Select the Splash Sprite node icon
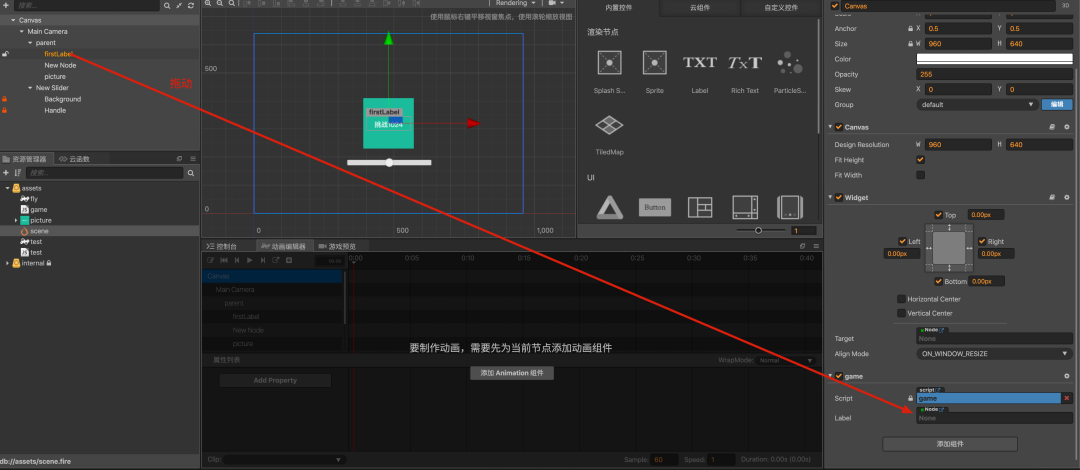1080x470 pixels. coord(610,63)
